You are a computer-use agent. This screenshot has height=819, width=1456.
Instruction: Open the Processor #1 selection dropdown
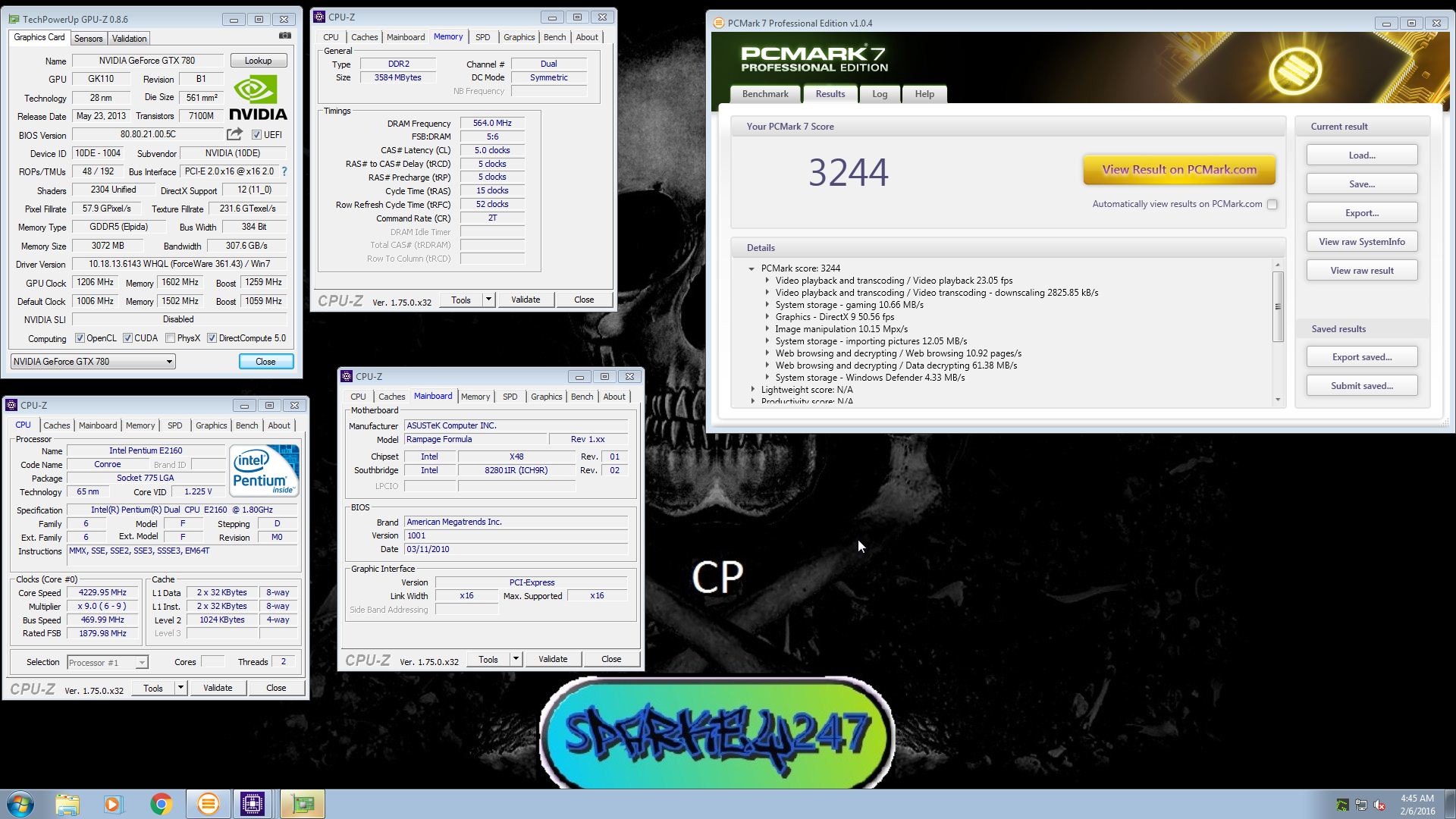pyautogui.click(x=107, y=663)
